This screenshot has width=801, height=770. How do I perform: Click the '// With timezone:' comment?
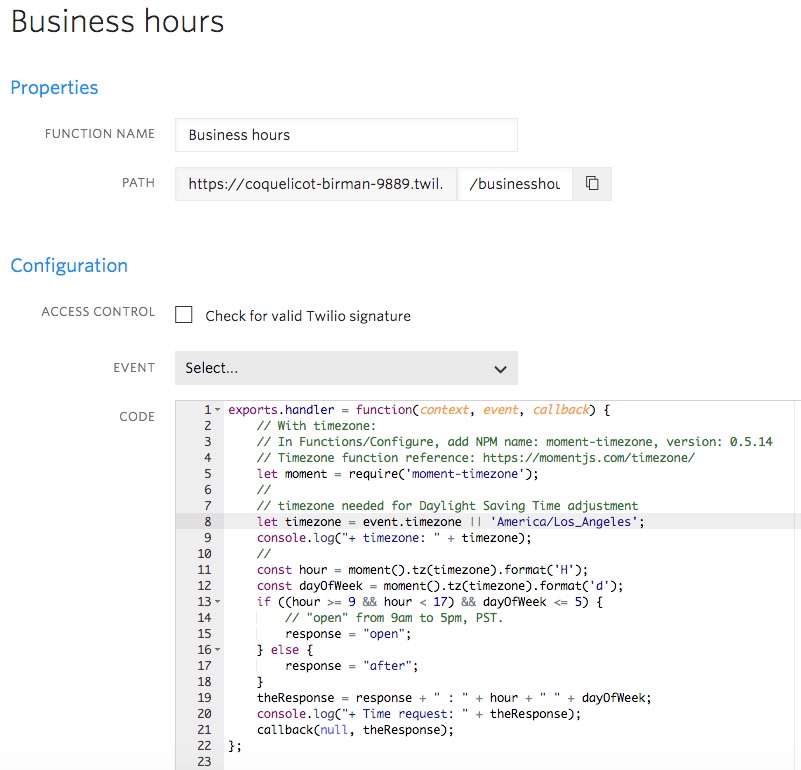click(316, 426)
